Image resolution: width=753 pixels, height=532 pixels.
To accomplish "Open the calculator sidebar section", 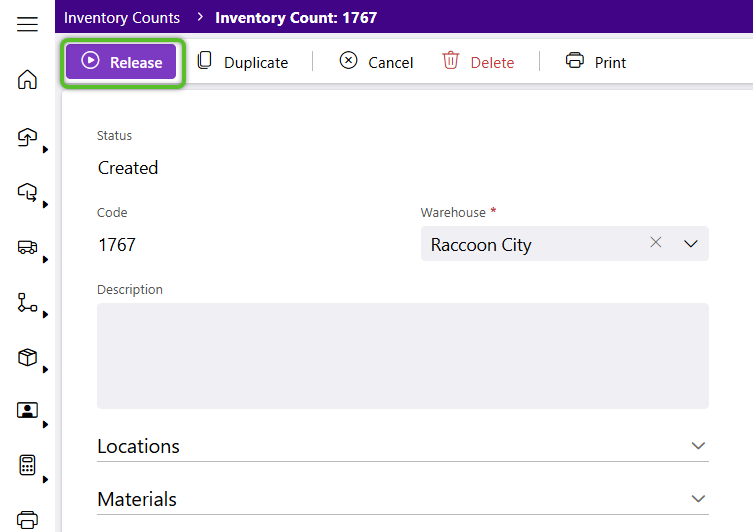I will click(x=27, y=465).
